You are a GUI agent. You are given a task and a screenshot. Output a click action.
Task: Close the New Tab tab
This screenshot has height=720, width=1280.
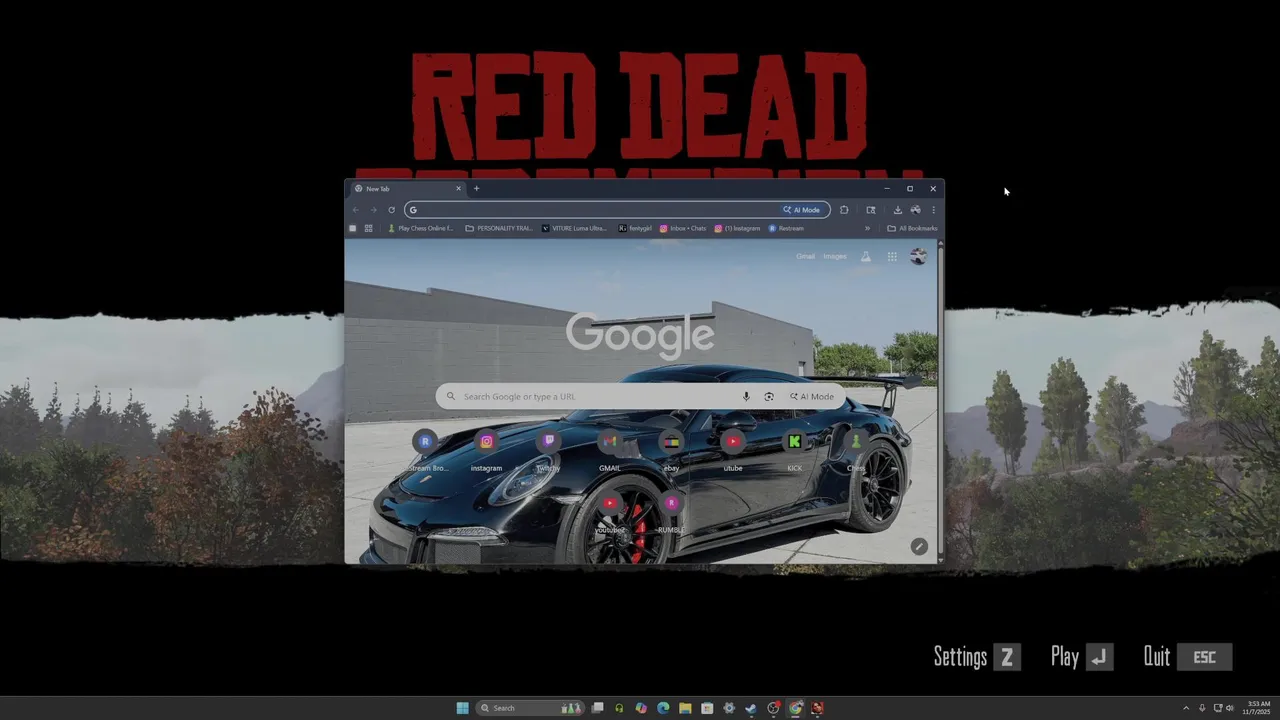tap(459, 188)
